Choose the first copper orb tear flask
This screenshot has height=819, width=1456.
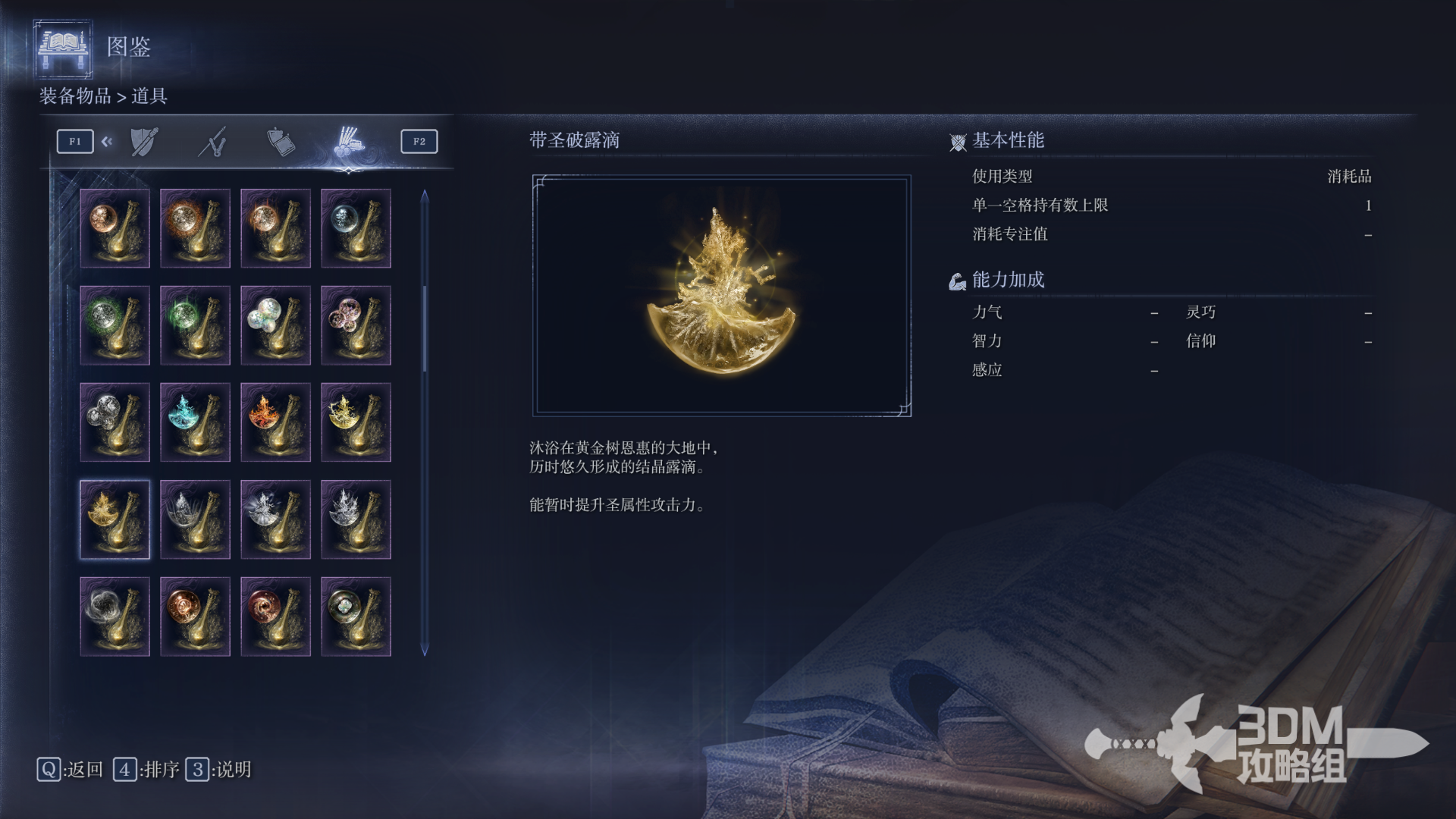point(115,228)
